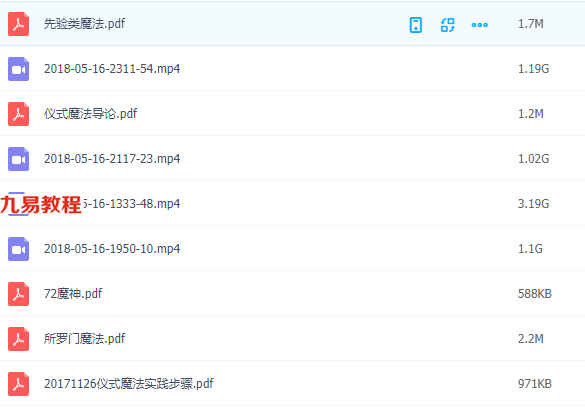Open file name 72魔神.pdf
The image size is (585, 409).
73,294
